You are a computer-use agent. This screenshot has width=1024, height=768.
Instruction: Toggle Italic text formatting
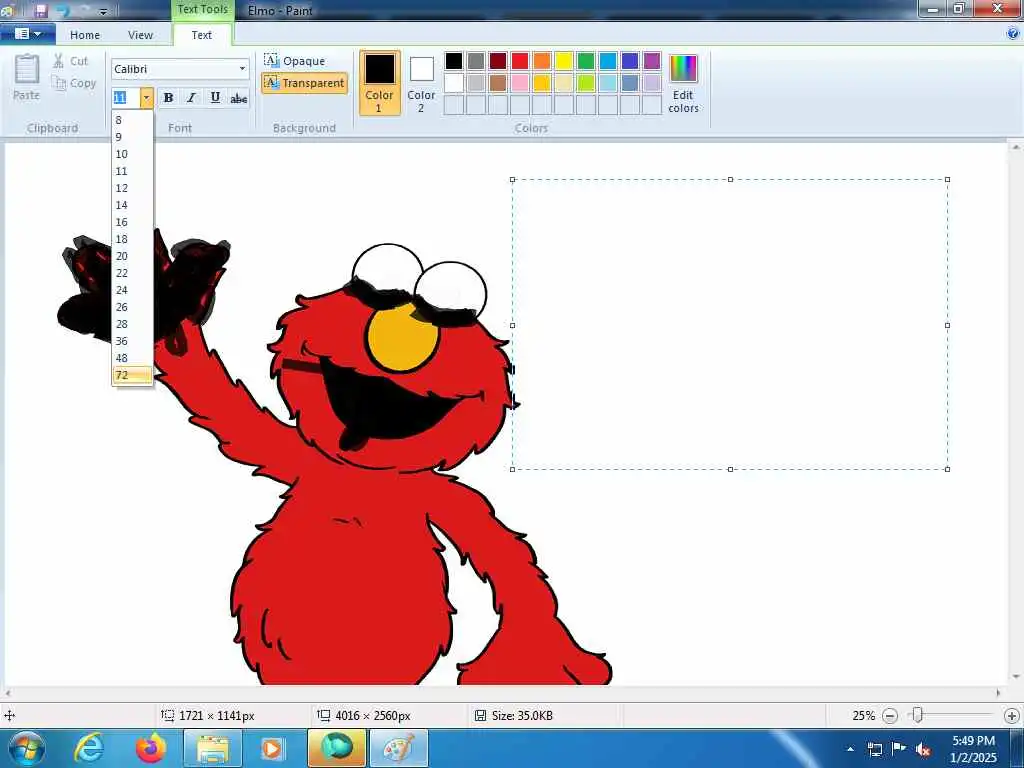point(191,98)
